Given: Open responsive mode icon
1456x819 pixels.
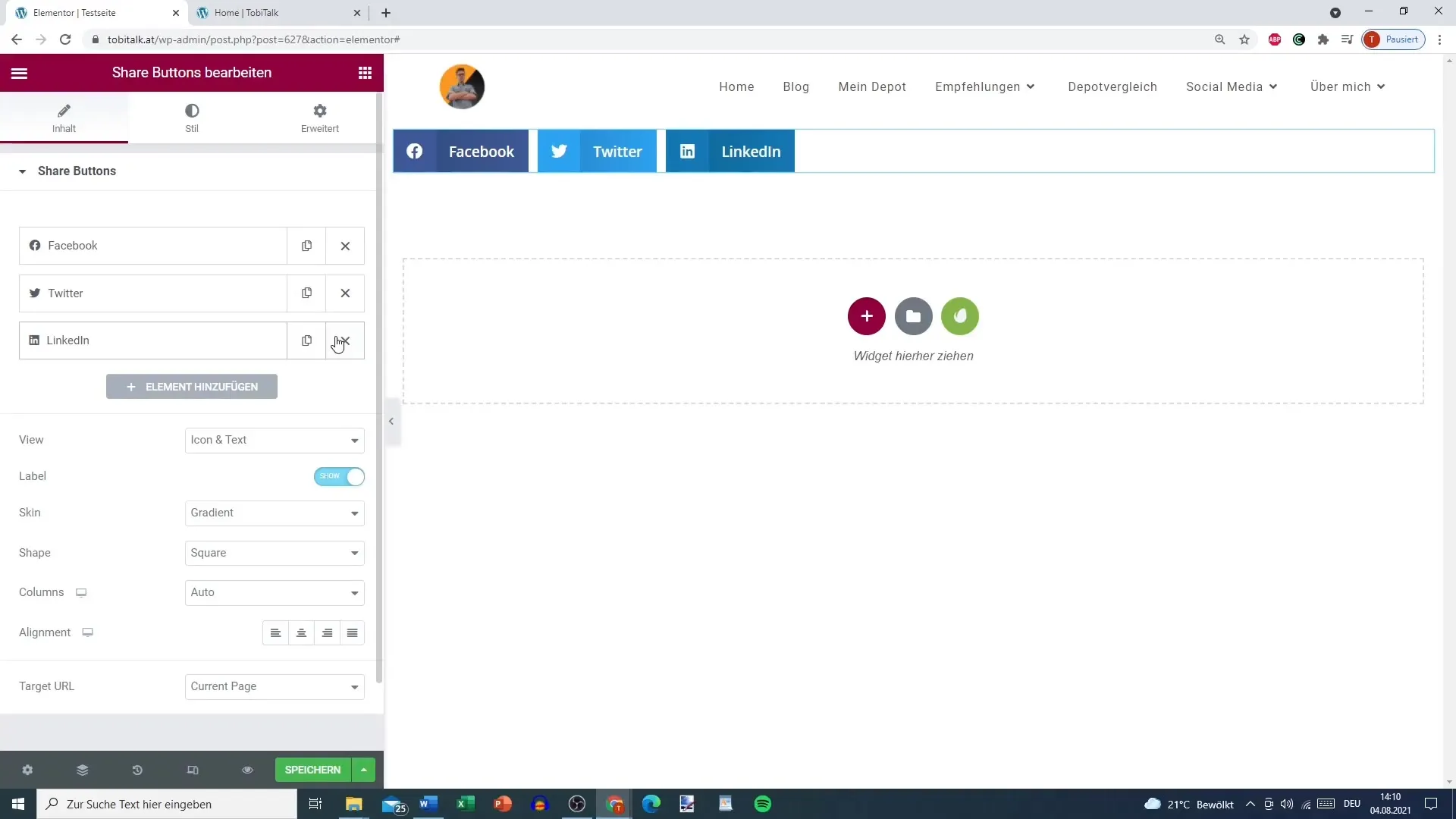Looking at the screenshot, I should [x=193, y=770].
